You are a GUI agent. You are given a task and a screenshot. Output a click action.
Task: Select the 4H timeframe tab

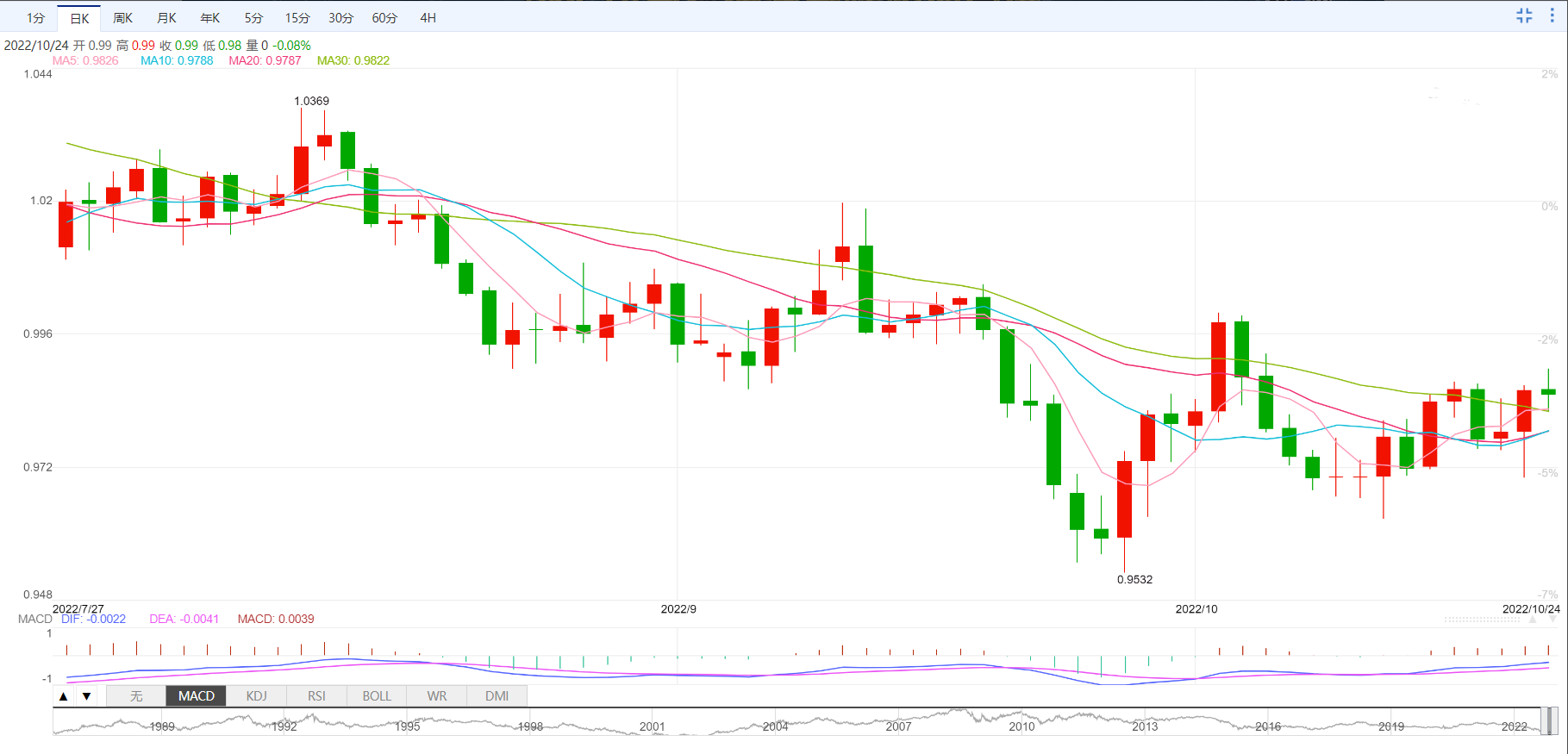tap(428, 18)
